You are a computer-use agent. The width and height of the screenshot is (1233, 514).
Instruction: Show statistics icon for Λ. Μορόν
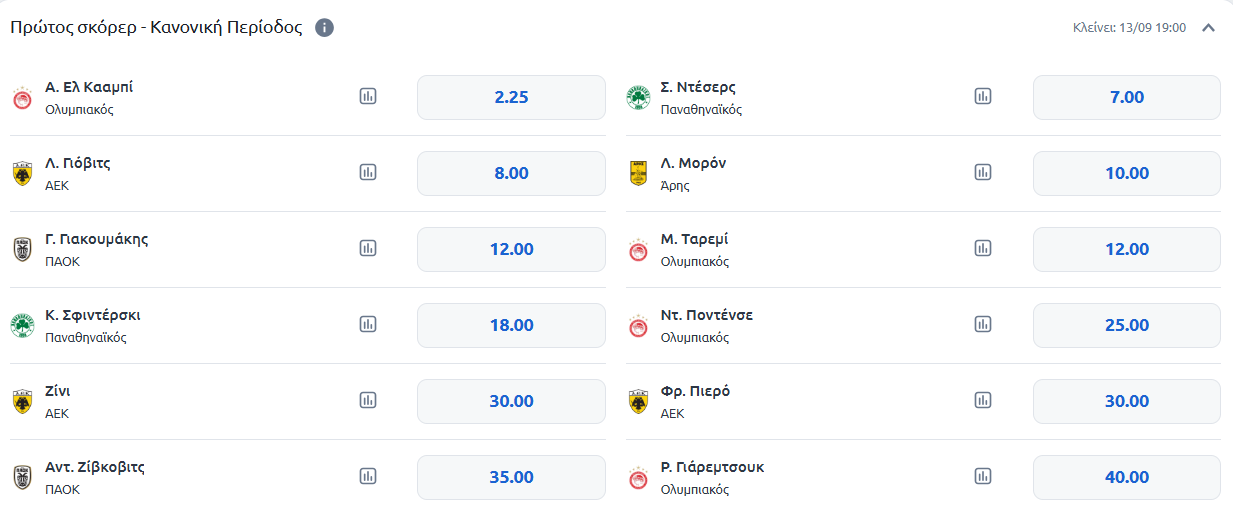point(983,172)
